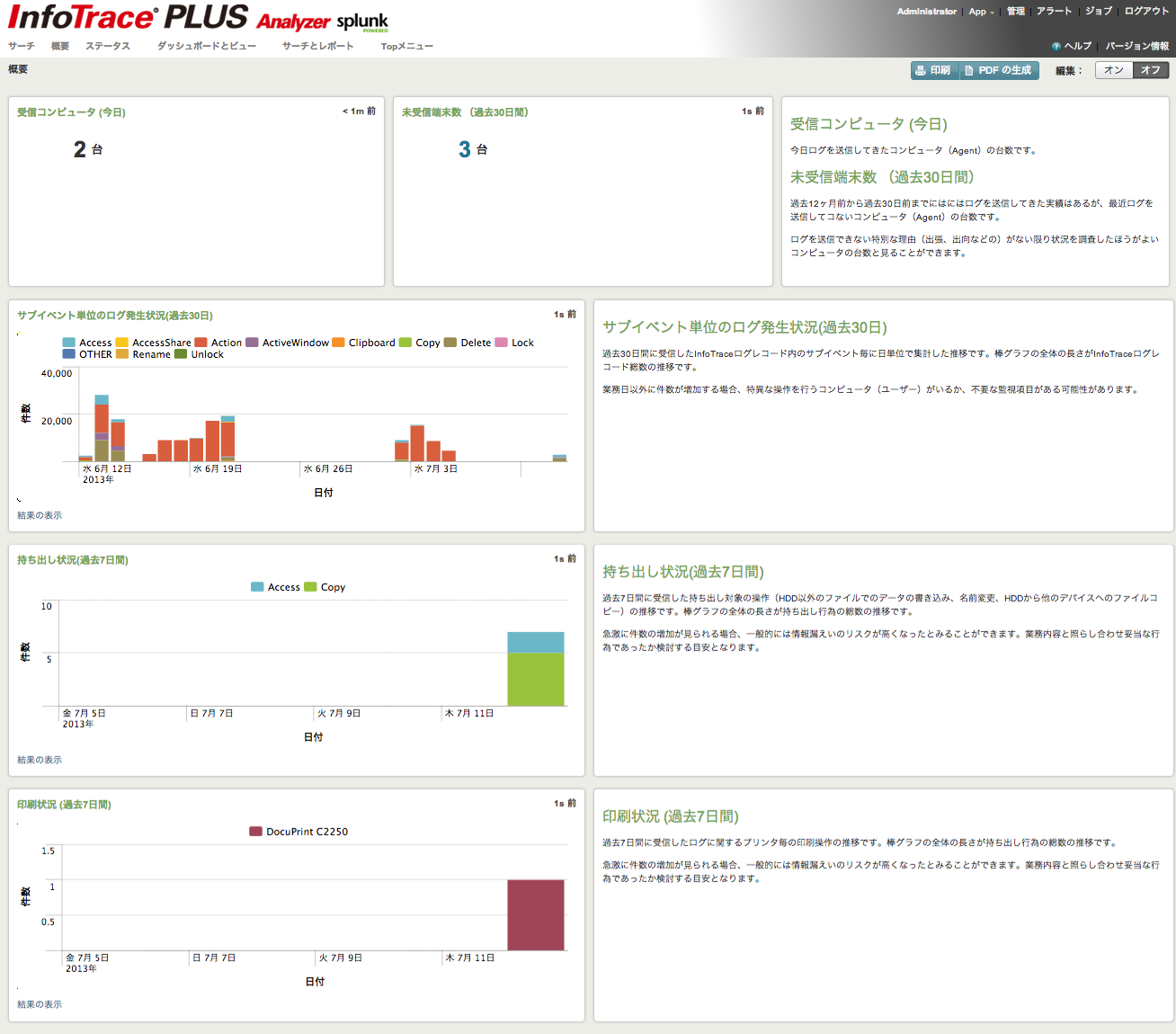The width and height of the screenshot is (1176, 1034).
Task: Click the help question mark icon
Action: [1056, 46]
